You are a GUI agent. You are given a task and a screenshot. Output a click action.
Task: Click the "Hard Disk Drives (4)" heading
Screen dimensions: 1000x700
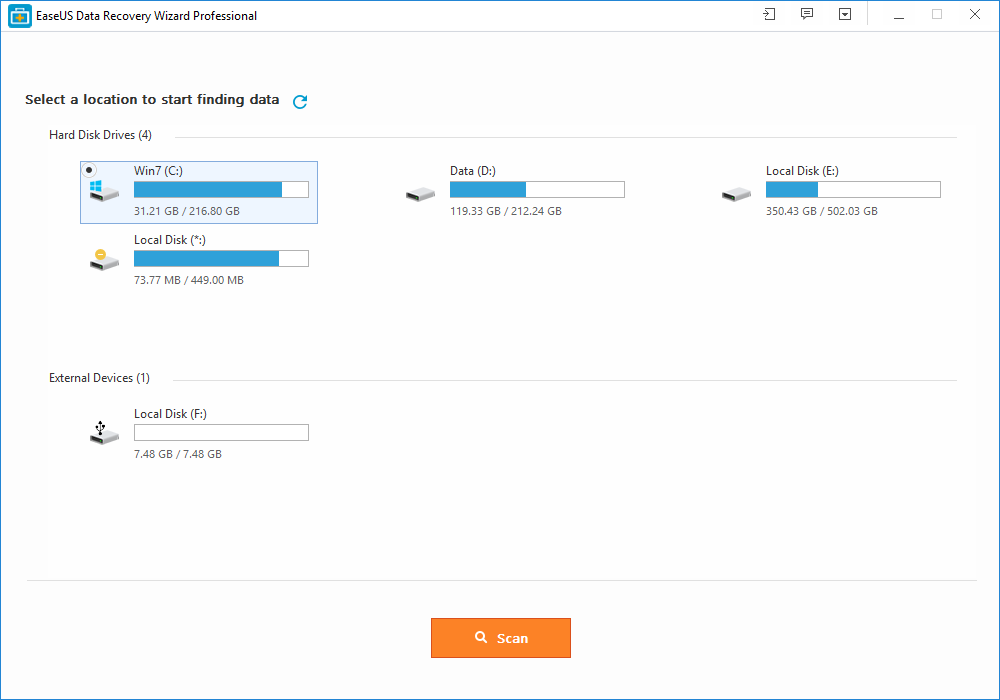click(100, 135)
